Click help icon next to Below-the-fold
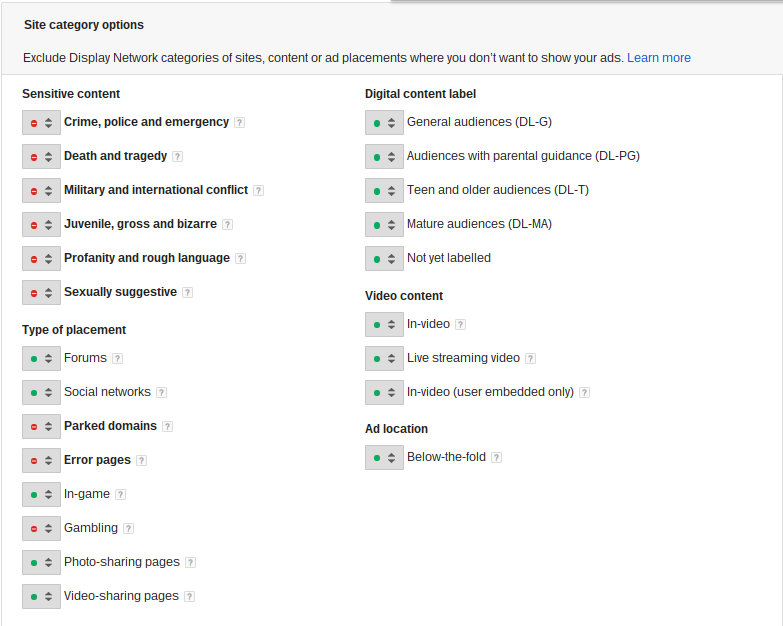 [496, 457]
